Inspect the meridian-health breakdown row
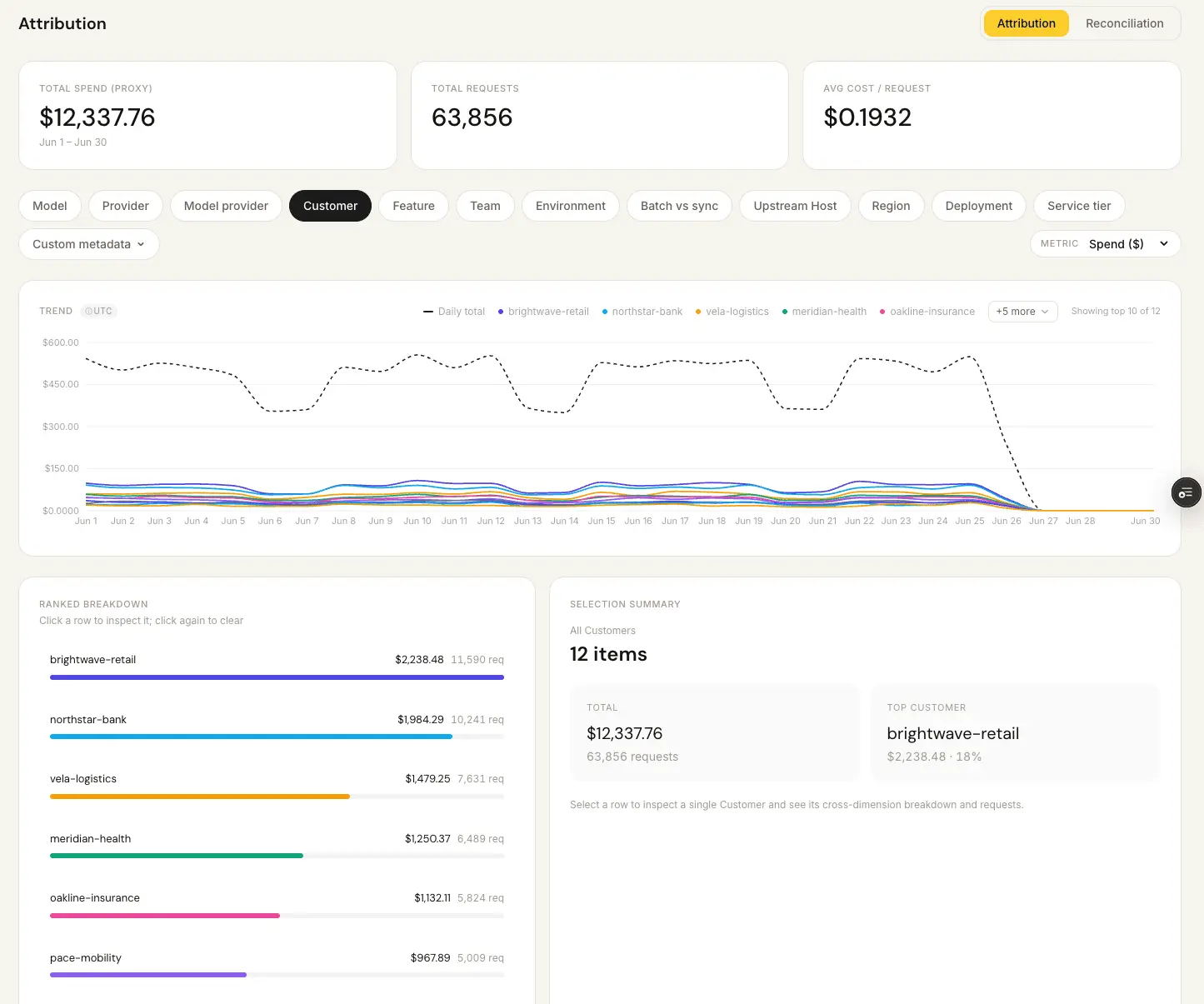The image size is (1204, 1004). coord(277,847)
